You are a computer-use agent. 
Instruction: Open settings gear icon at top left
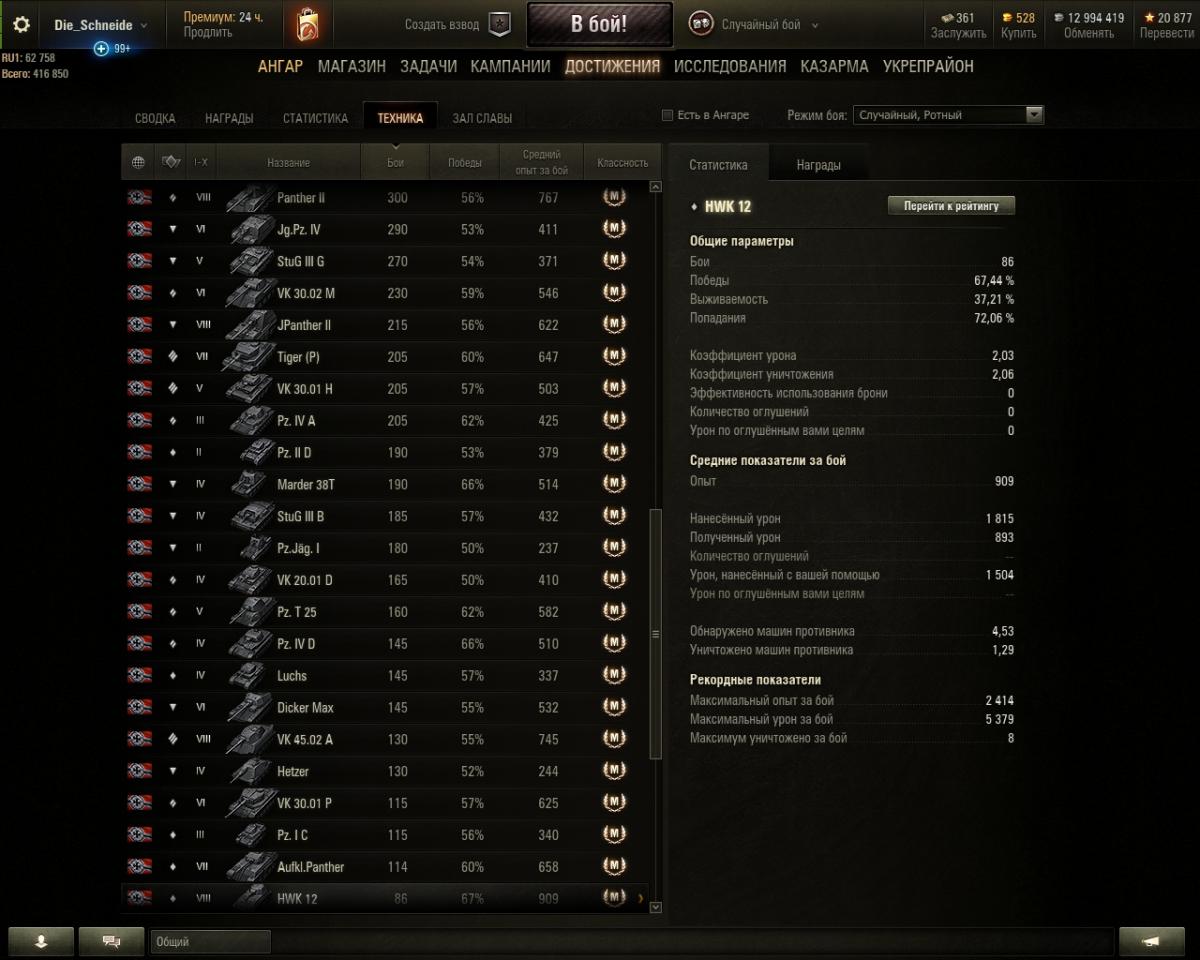(21, 25)
